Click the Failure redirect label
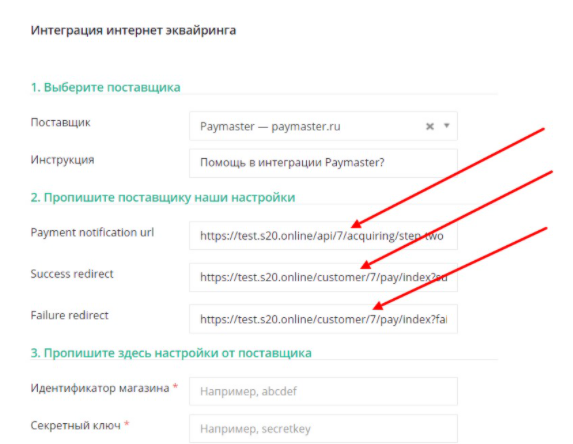Image resolution: width=573 pixels, height=444 pixels. point(69,315)
